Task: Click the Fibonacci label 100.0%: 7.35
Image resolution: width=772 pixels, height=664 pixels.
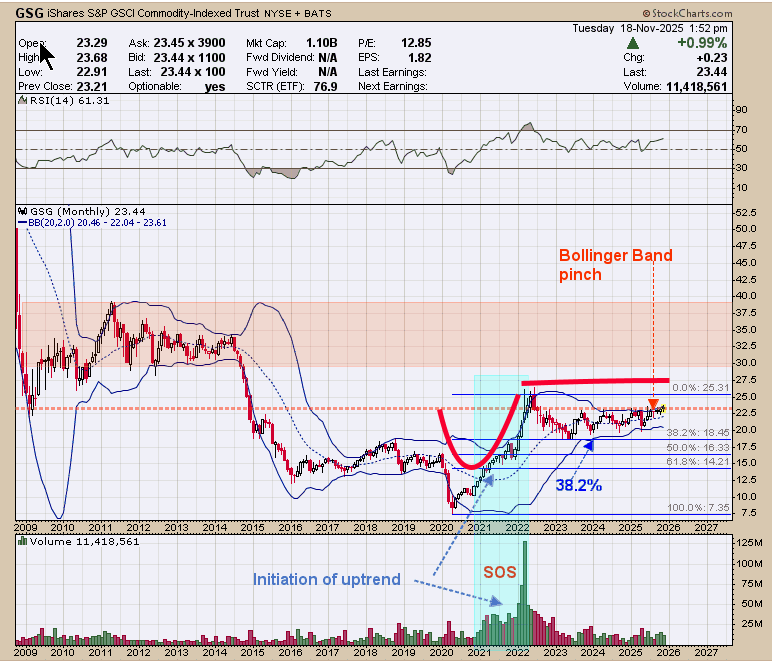Action: click(698, 507)
